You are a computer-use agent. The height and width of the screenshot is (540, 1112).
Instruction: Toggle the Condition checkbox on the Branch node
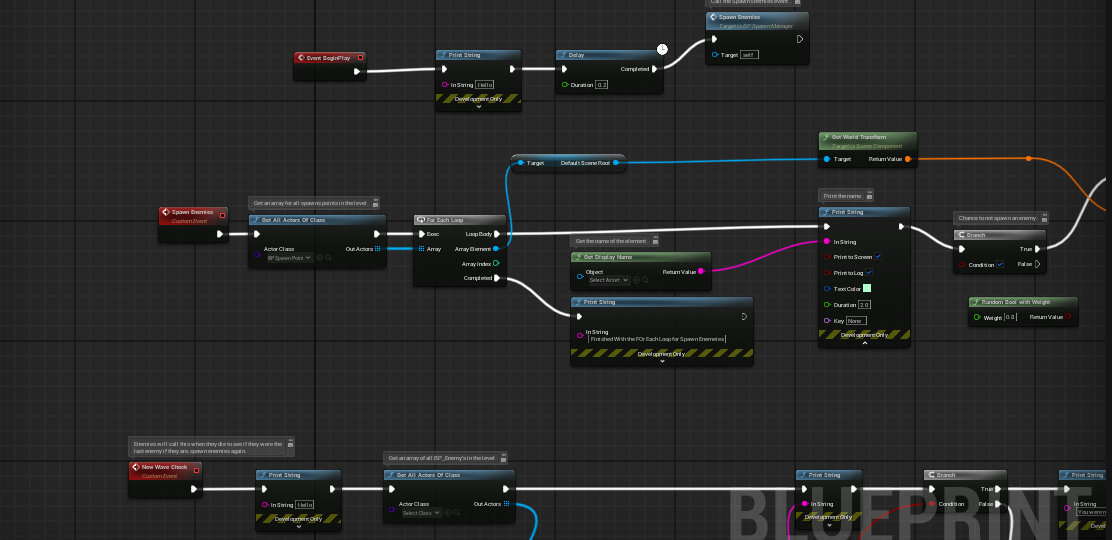tap(1000, 265)
